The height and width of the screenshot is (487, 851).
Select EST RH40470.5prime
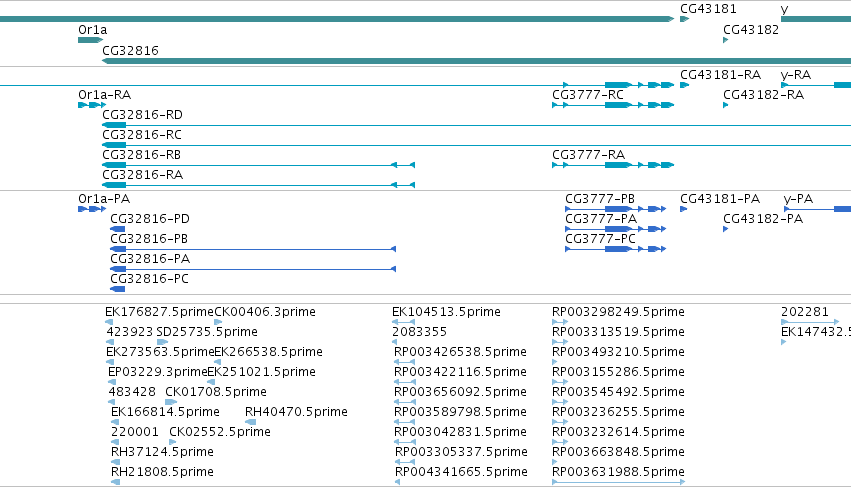296,412
